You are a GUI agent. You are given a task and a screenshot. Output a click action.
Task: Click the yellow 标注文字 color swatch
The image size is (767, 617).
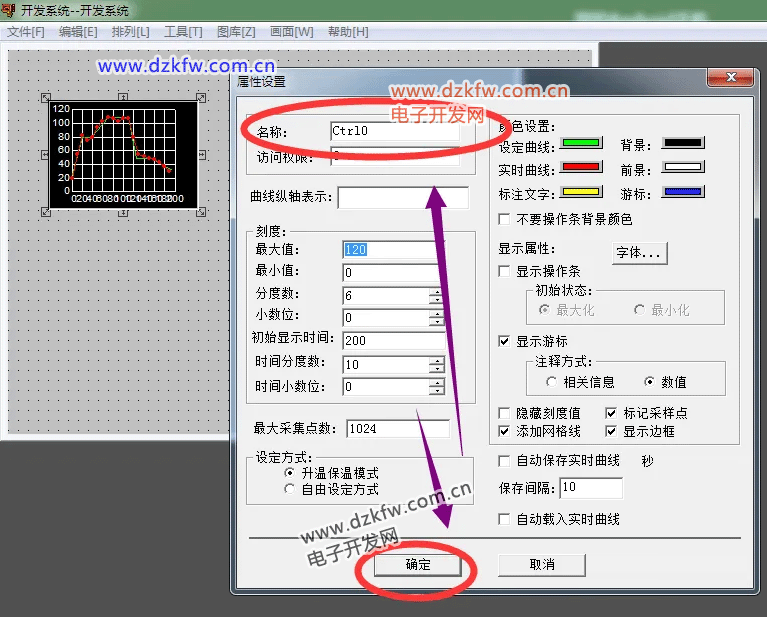[580, 193]
